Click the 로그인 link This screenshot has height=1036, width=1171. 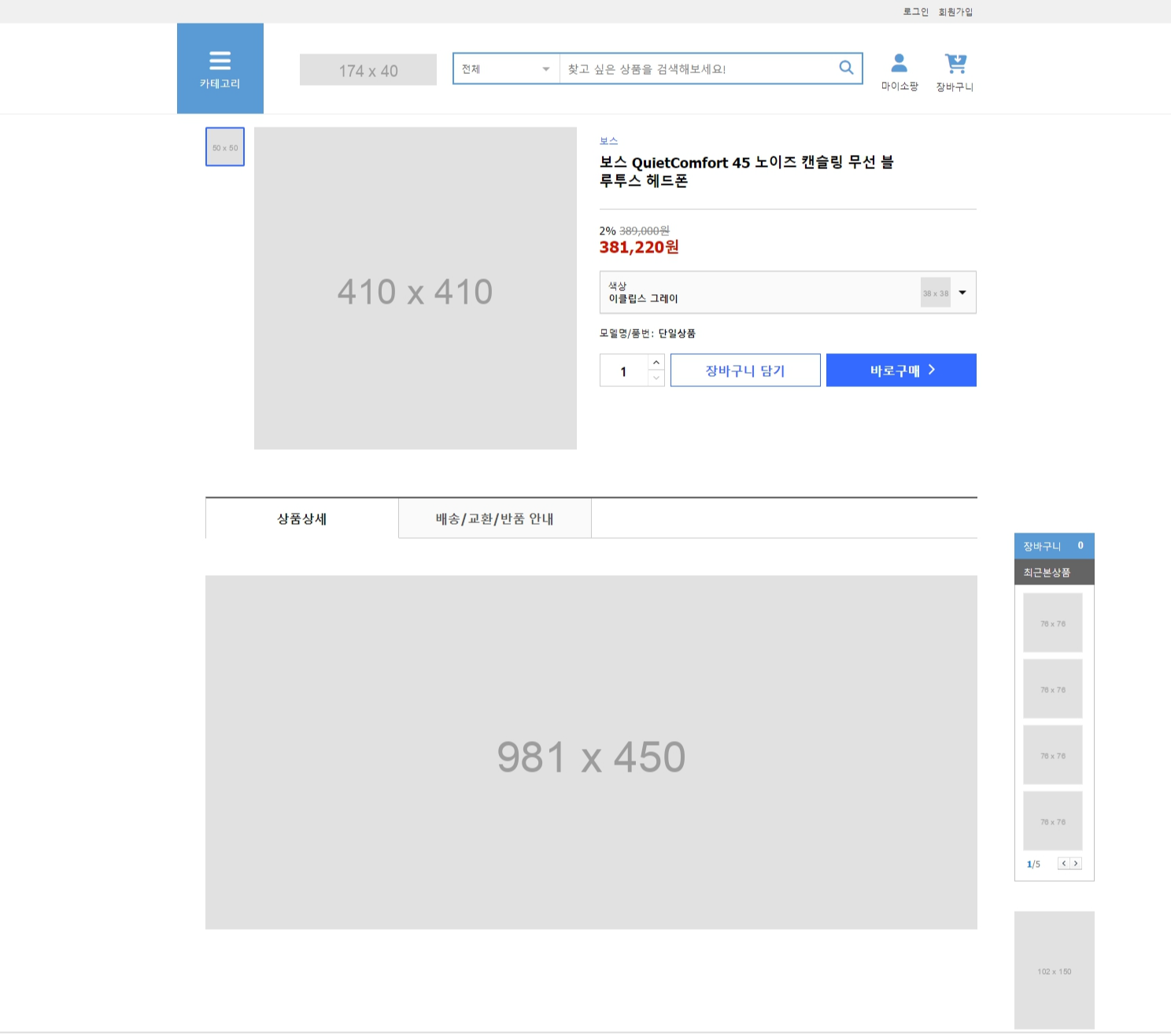coord(915,12)
